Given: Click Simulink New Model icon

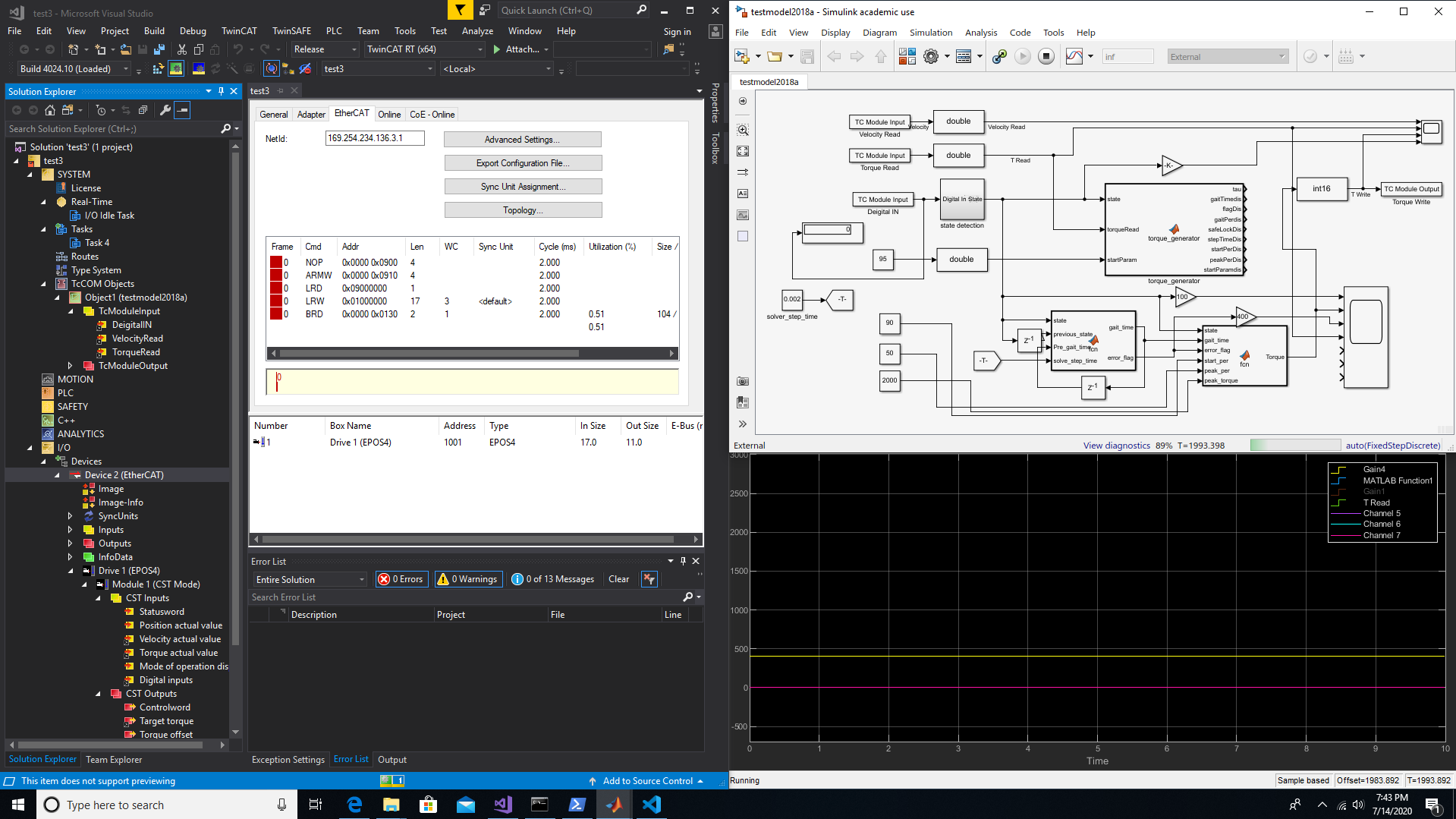Looking at the screenshot, I should (741, 56).
